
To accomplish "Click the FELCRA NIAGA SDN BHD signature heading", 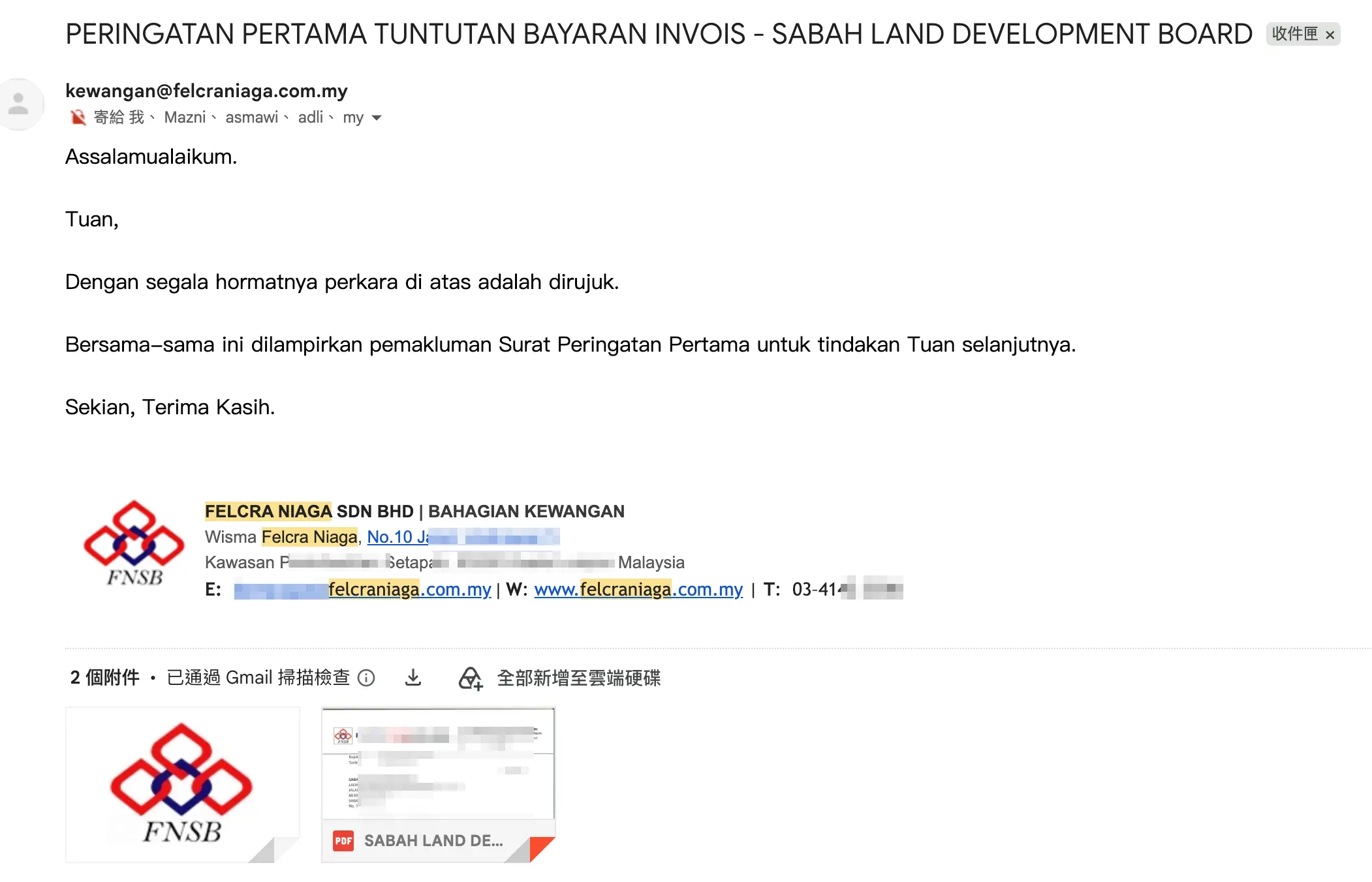I will tap(414, 511).
